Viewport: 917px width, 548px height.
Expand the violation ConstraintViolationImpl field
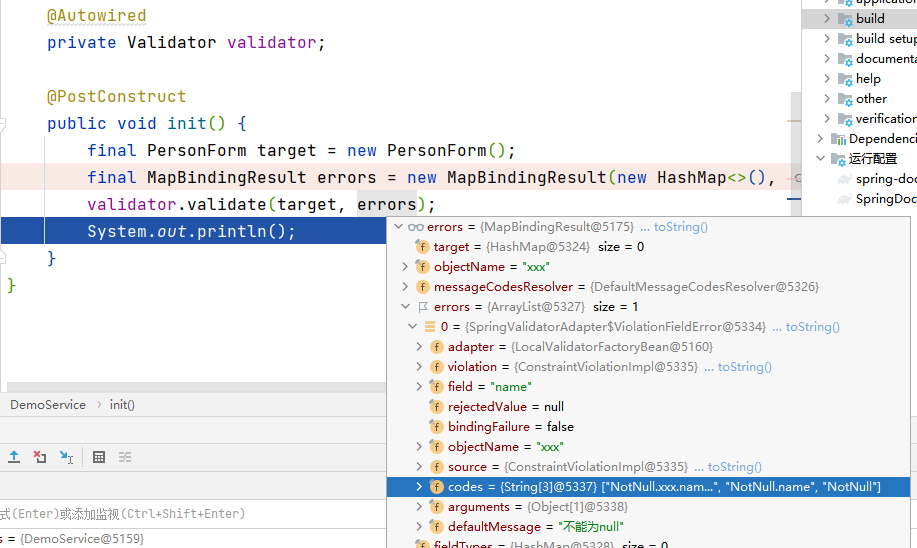pyautogui.click(x=419, y=367)
